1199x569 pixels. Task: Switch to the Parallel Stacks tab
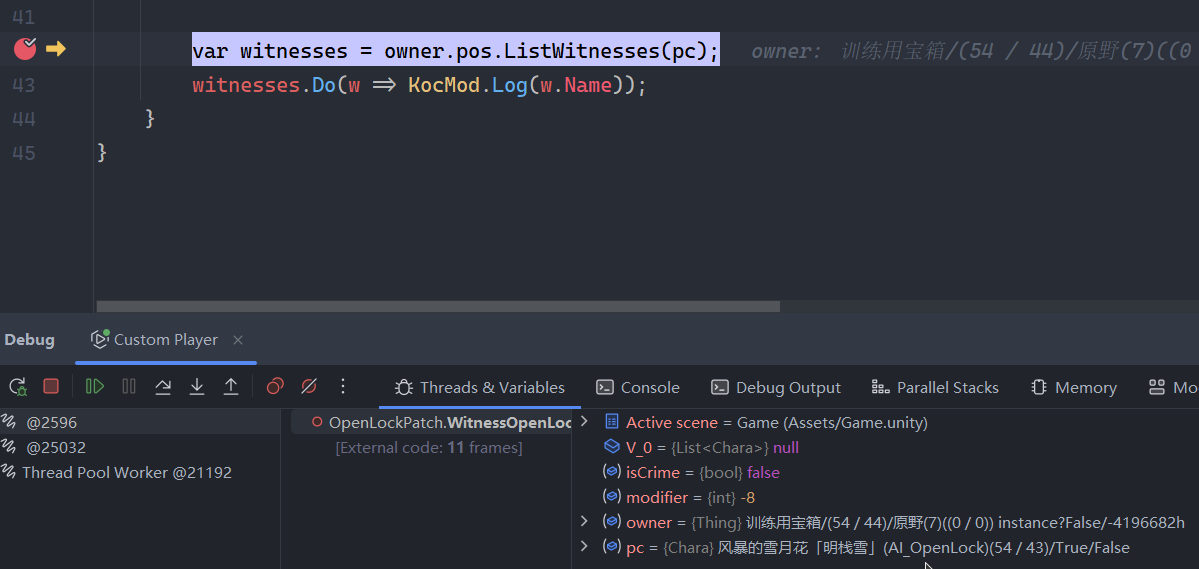tap(935, 388)
